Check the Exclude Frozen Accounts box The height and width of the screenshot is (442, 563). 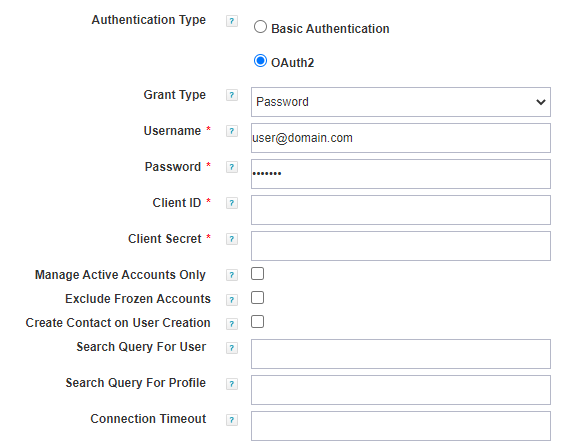point(257,298)
